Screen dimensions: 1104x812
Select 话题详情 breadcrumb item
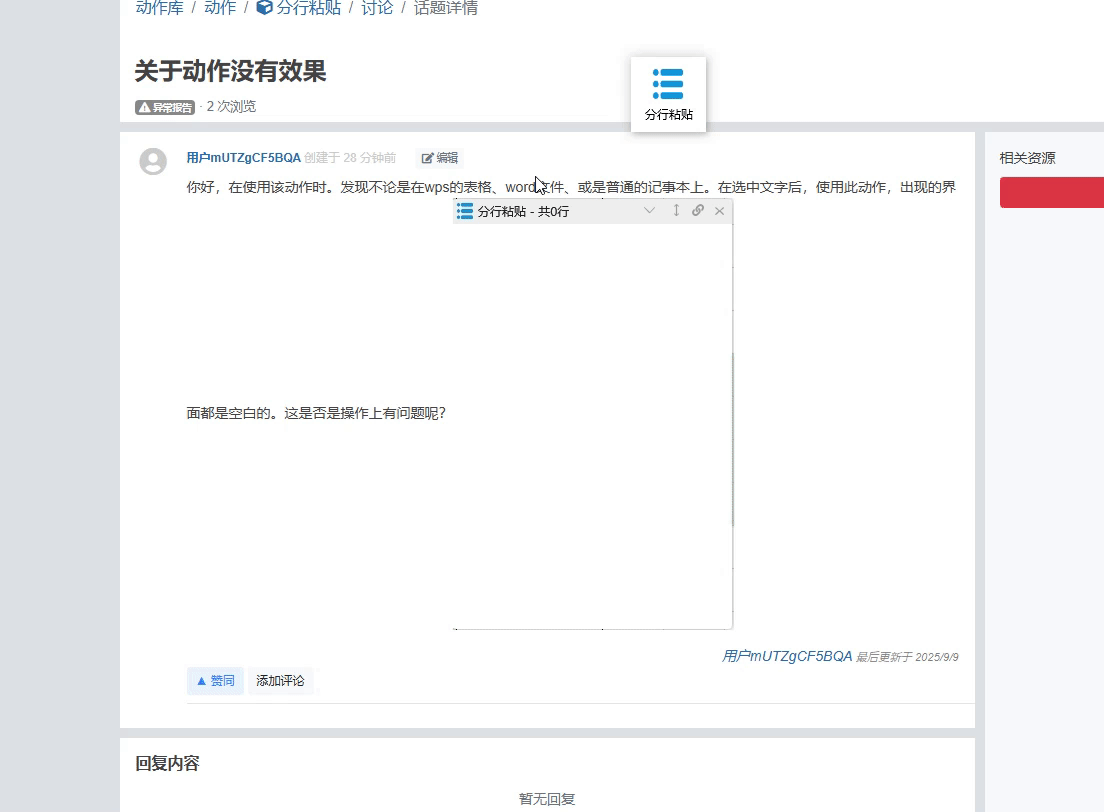point(446,8)
